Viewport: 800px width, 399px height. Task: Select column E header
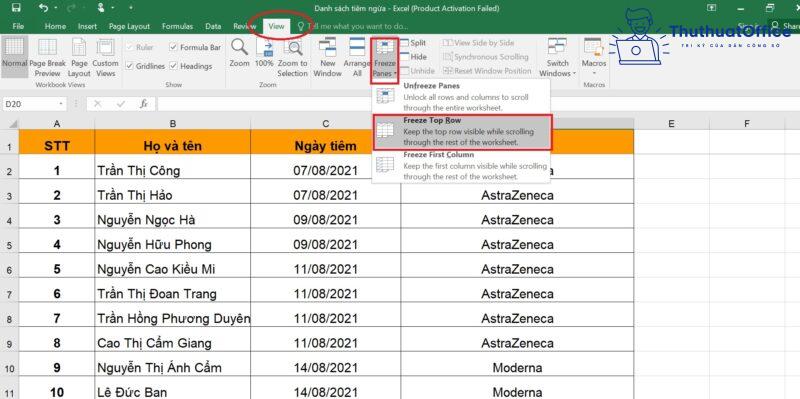click(x=671, y=124)
